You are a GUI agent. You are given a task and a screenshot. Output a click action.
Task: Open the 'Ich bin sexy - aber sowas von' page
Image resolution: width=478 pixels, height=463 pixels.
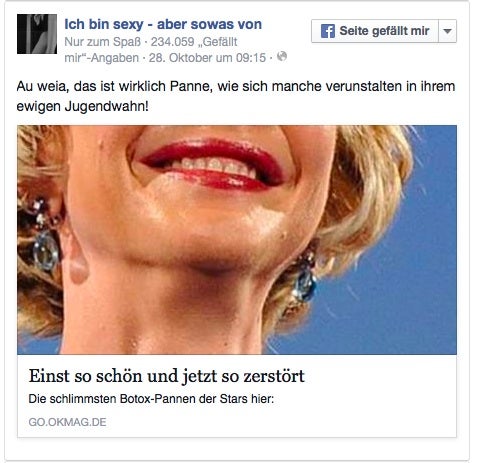(163, 24)
